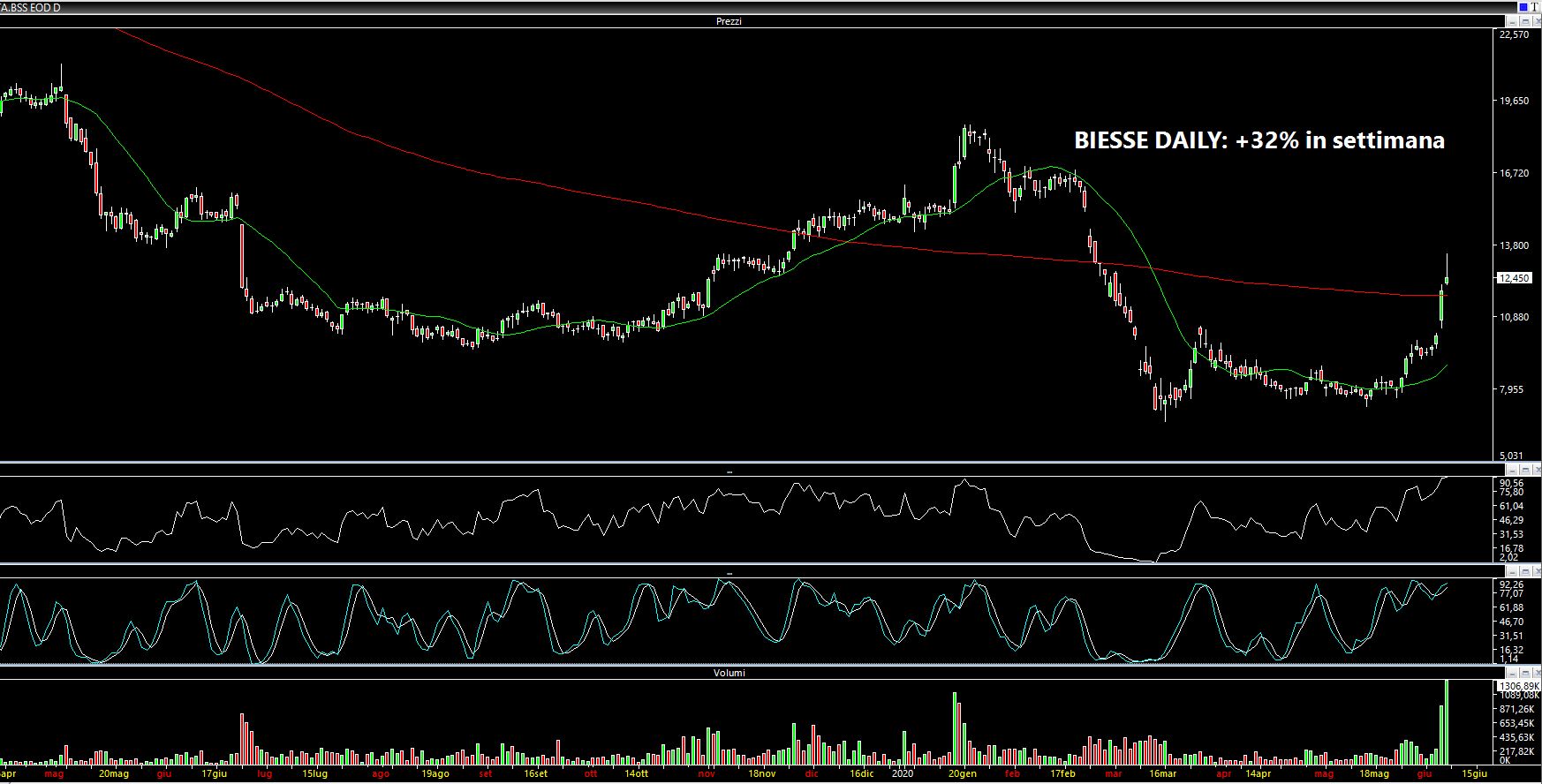The image size is (1542, 784).
Task: Click the 19,650 price axis value
Action: 1514,102
